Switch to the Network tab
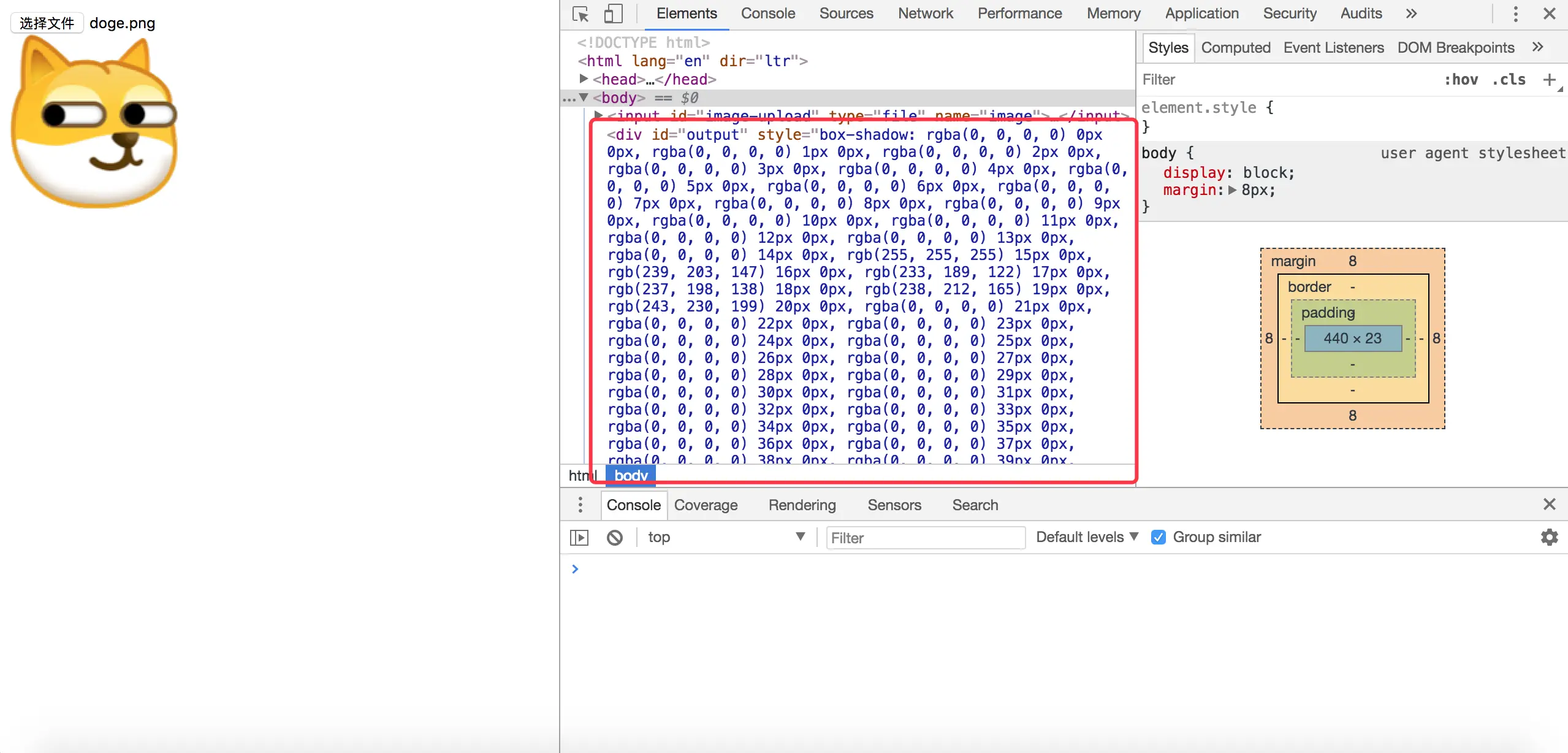Screen dimensions: 1568x753 pos(925,14)
